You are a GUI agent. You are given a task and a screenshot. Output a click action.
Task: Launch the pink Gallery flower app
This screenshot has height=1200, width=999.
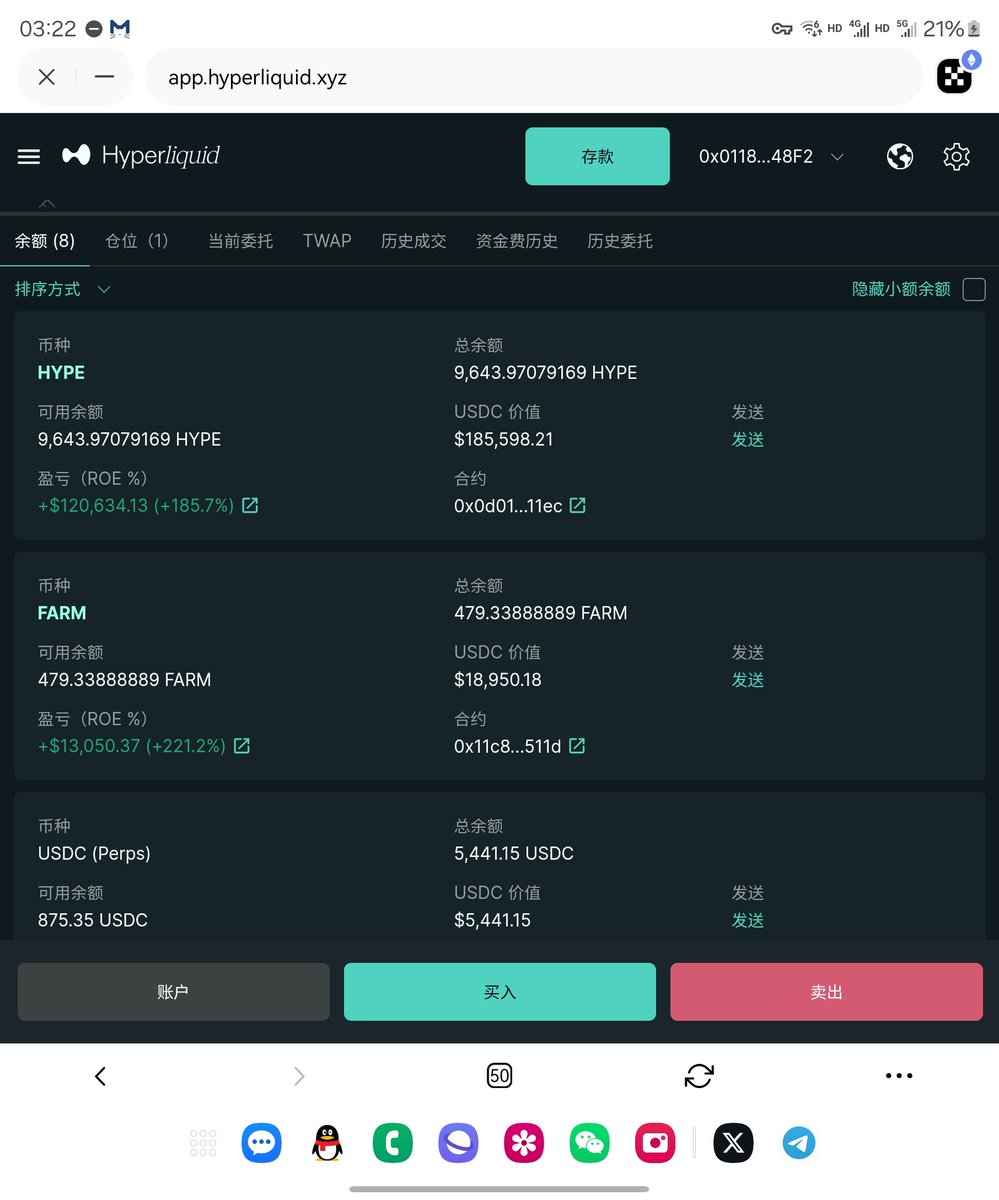coord(524,1143)
